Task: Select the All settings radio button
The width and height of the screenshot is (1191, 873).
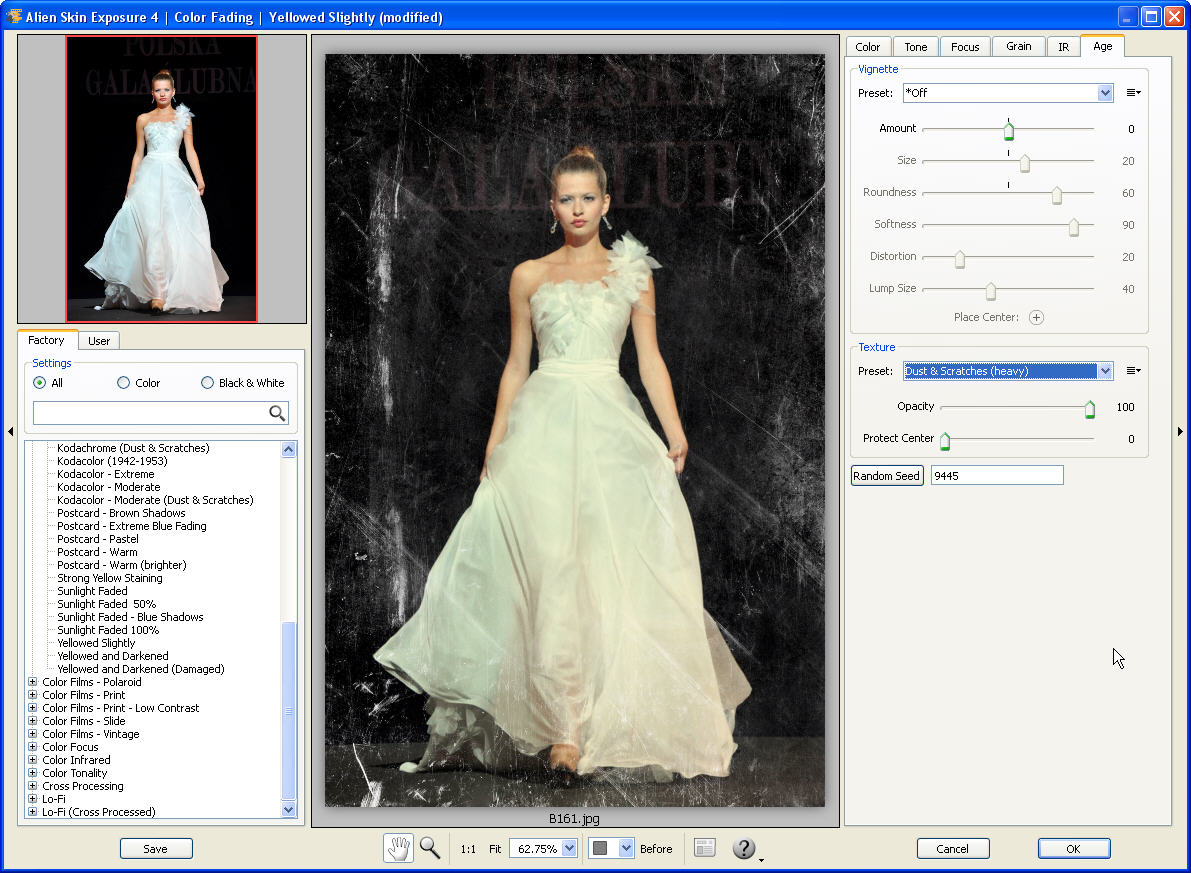Action: [x=40, y=383]
